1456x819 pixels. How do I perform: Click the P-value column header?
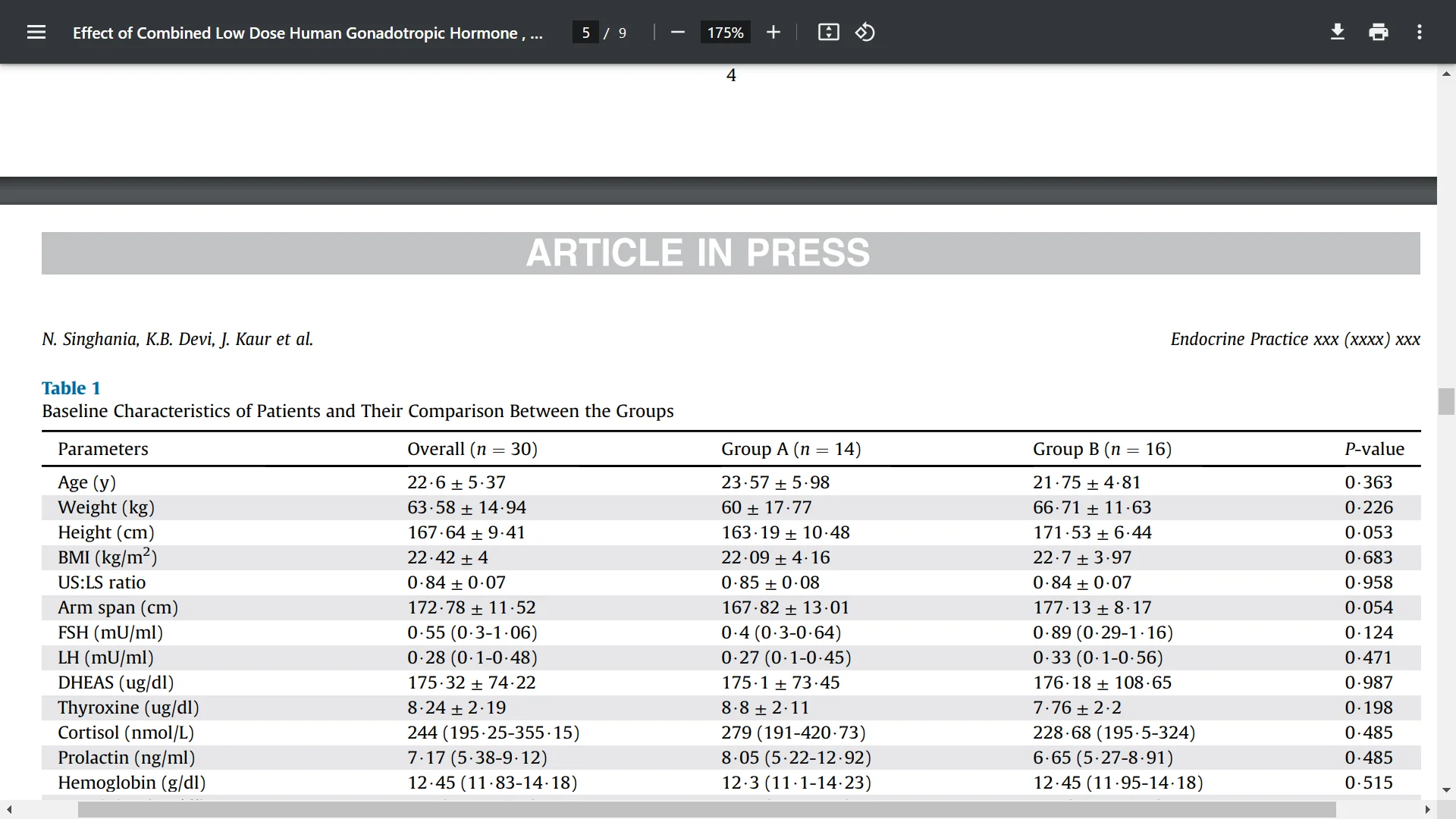click(1375, 449)
